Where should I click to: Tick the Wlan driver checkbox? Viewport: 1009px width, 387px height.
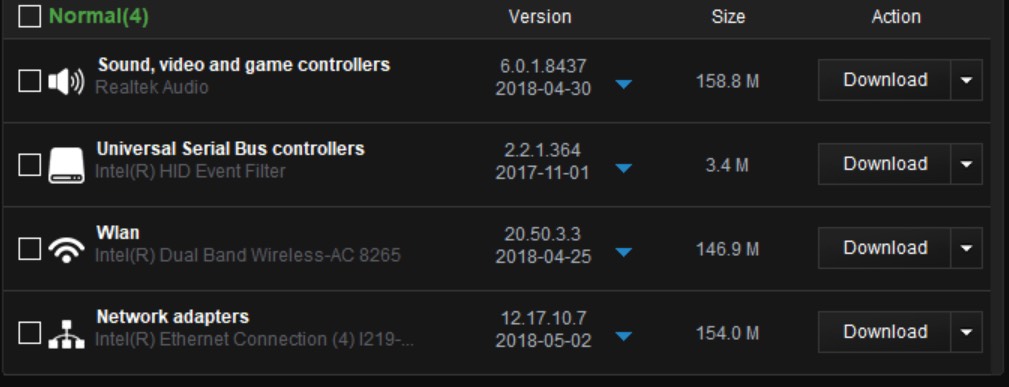point(30,248)
